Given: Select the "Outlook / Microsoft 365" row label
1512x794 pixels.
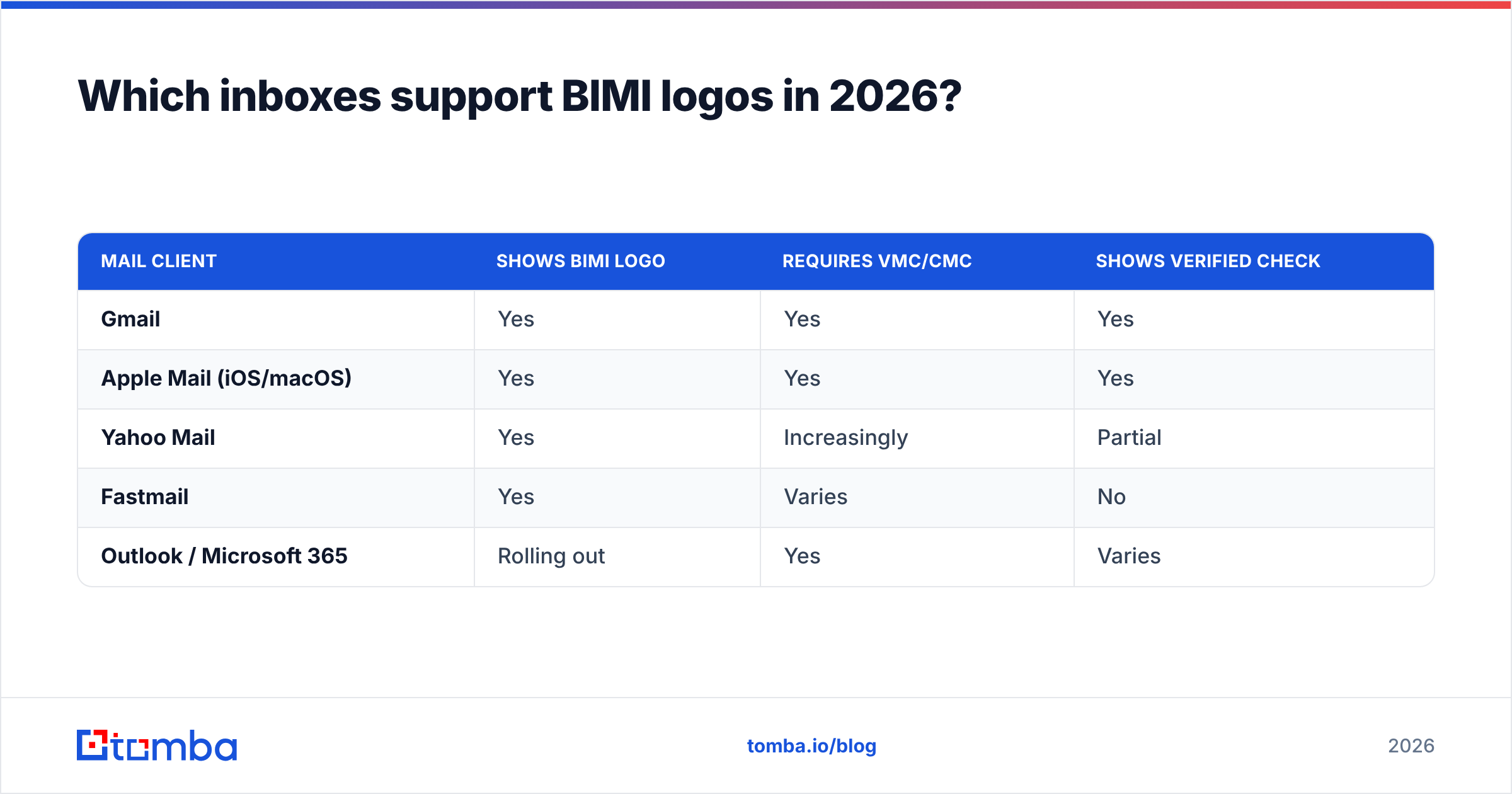Looking at the screenshot, I should point(224,556).
